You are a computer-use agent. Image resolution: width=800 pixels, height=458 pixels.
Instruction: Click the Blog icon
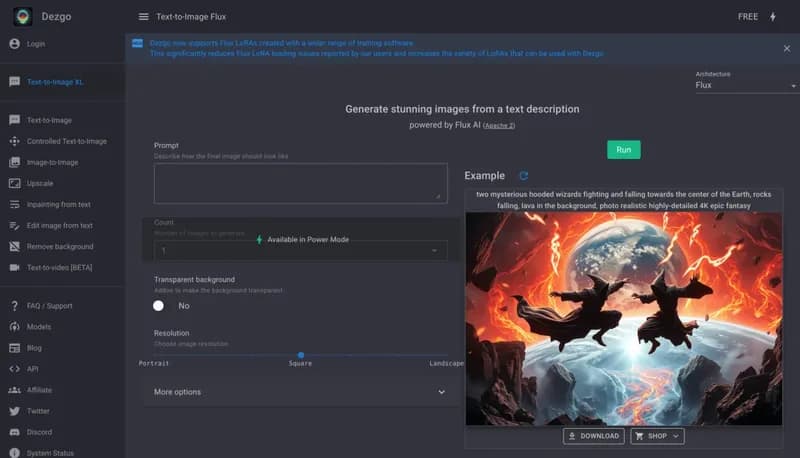pyautogui.click(x=14, y=348)
